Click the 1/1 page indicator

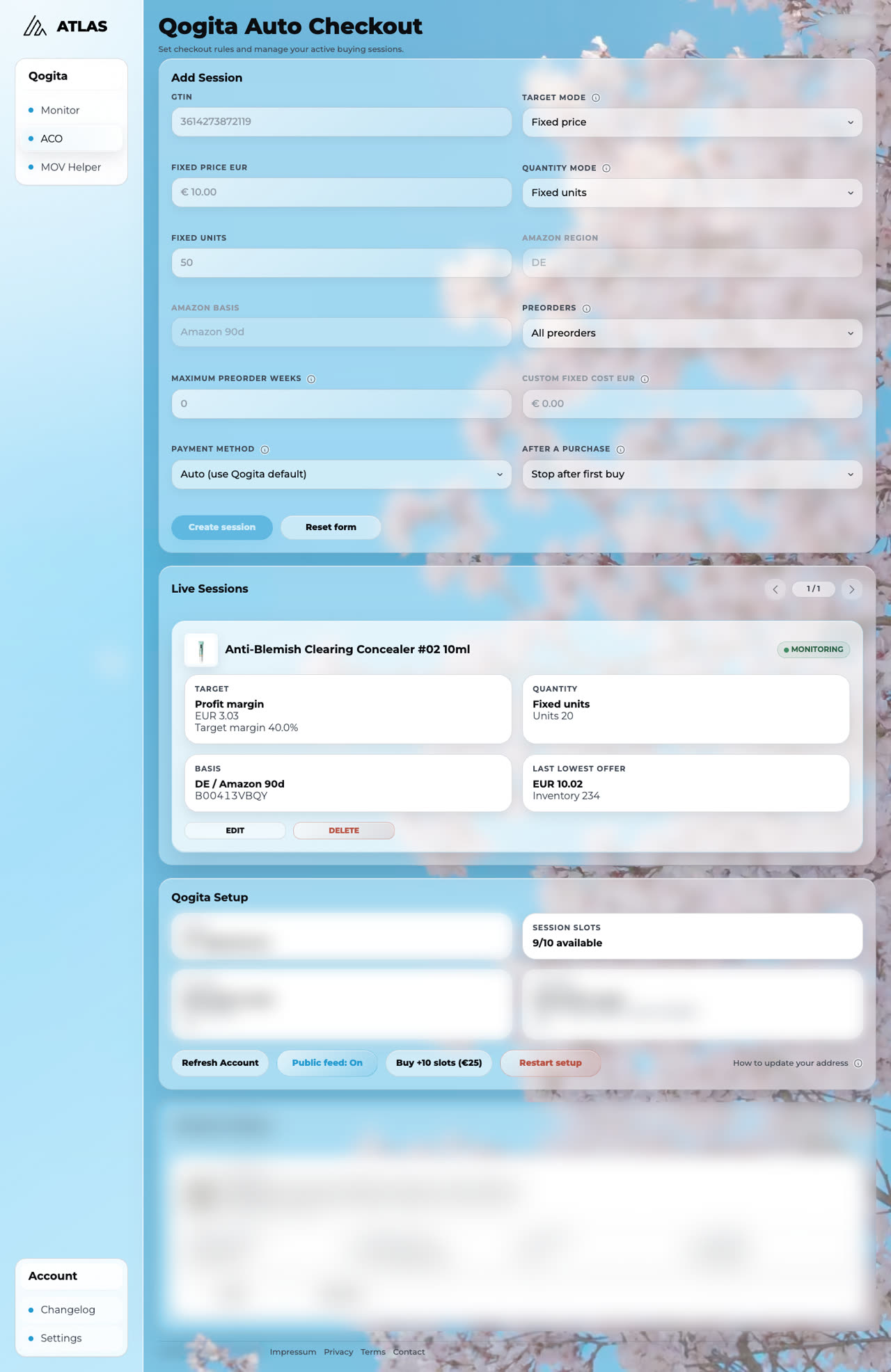click(x=813, y=589)
